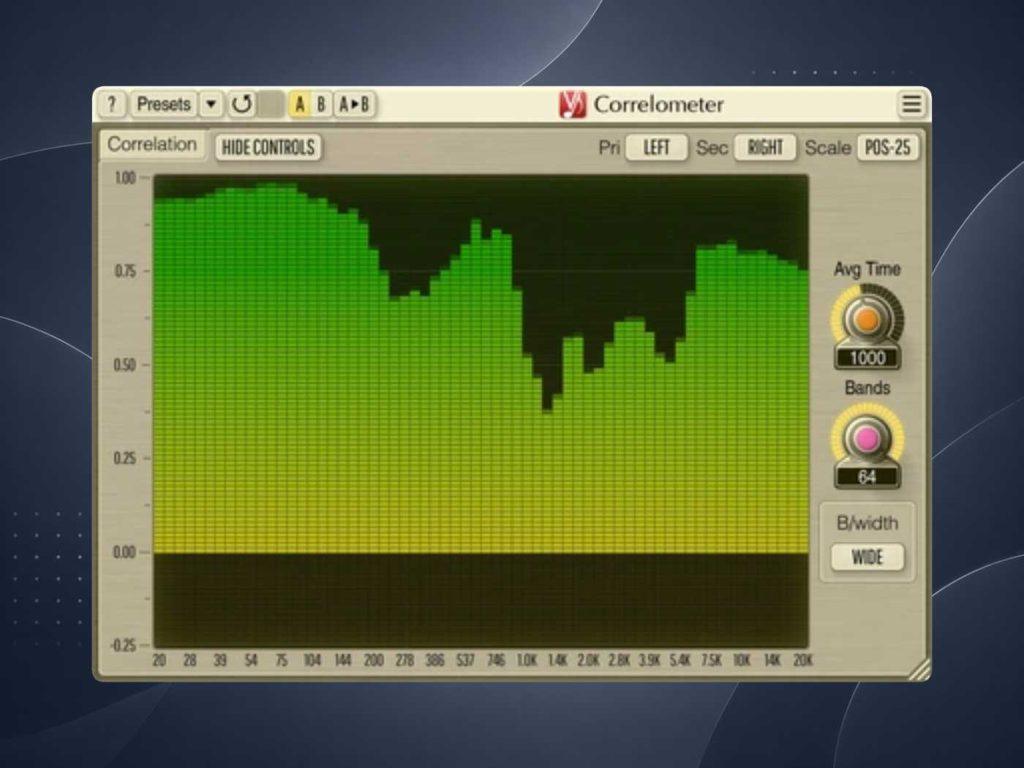Click the 20 frequency axis label

click(159, 661)
